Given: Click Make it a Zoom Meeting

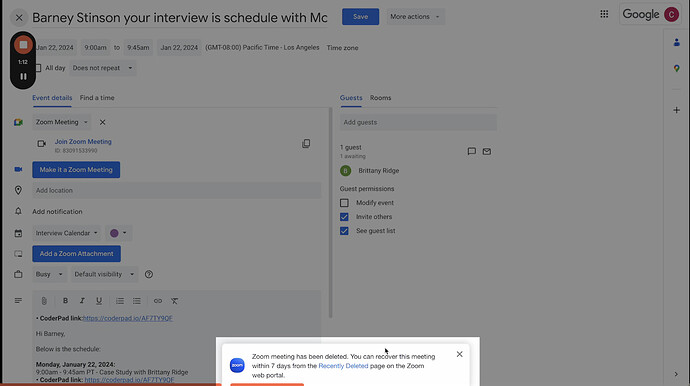Looking at the screenshot, I should point(76,170).
